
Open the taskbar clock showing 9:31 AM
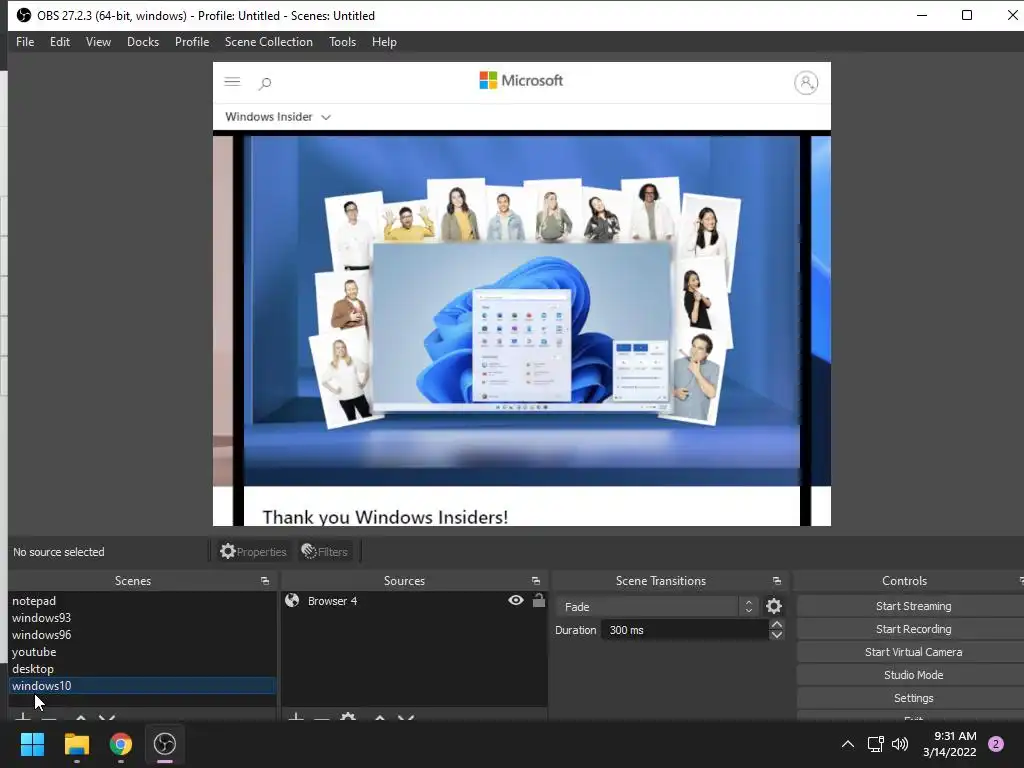coord(950,744)
